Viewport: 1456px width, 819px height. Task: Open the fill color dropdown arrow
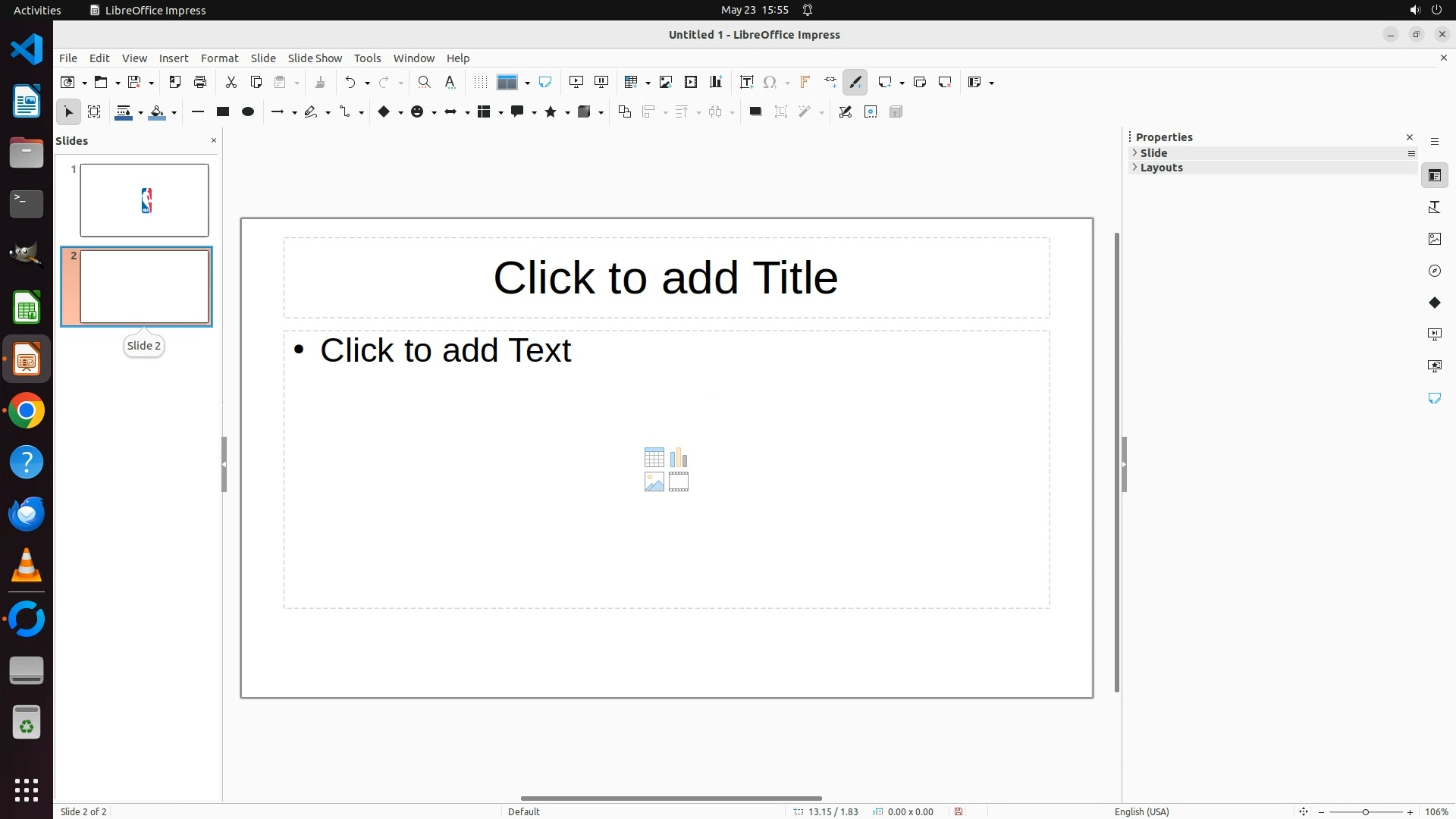(174, 113)
